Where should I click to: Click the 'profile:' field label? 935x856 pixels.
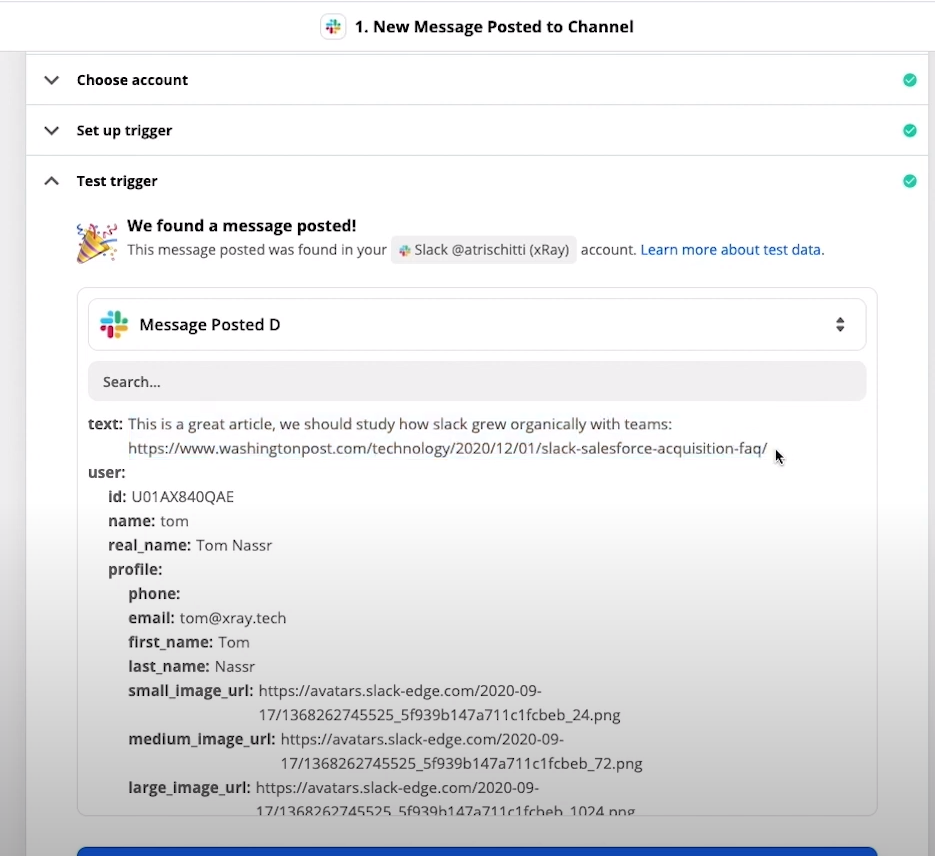point(135,570)
